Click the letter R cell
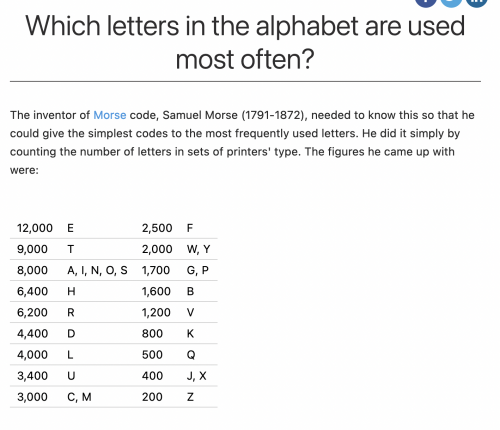The image size is (500, 430). 71,313
